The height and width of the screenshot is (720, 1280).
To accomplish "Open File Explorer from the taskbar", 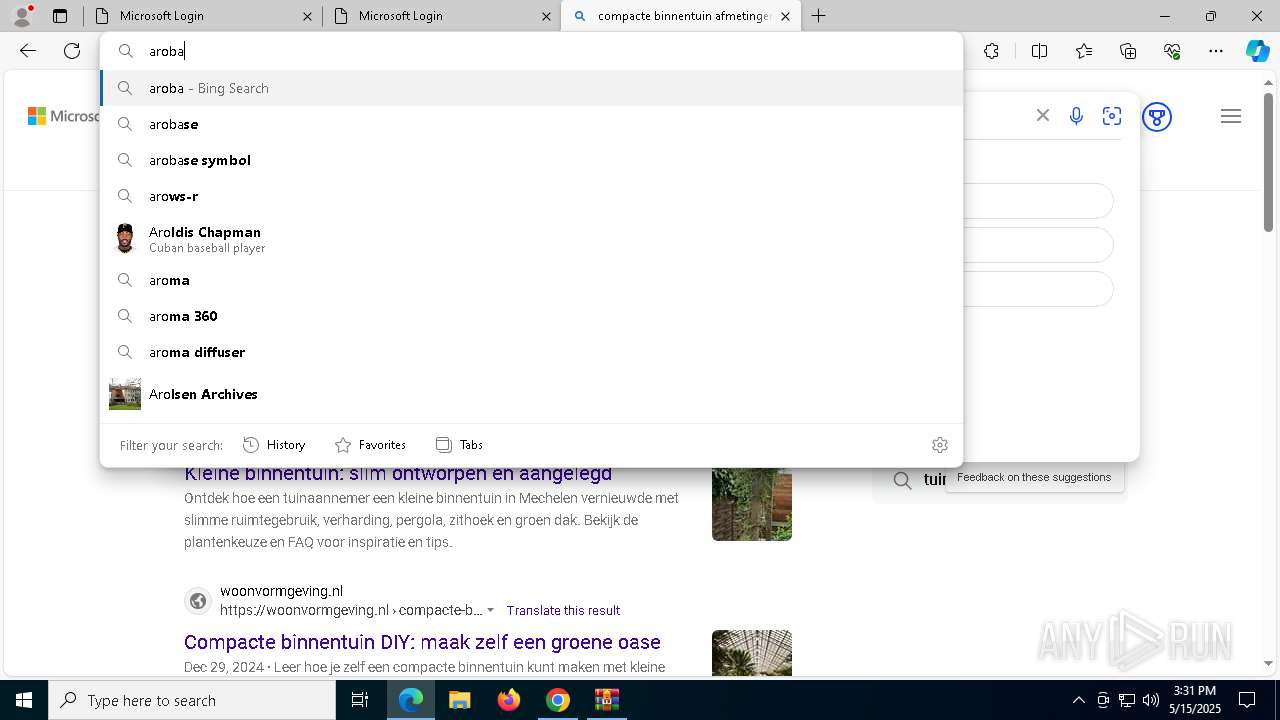I will (x=459, y=700).
